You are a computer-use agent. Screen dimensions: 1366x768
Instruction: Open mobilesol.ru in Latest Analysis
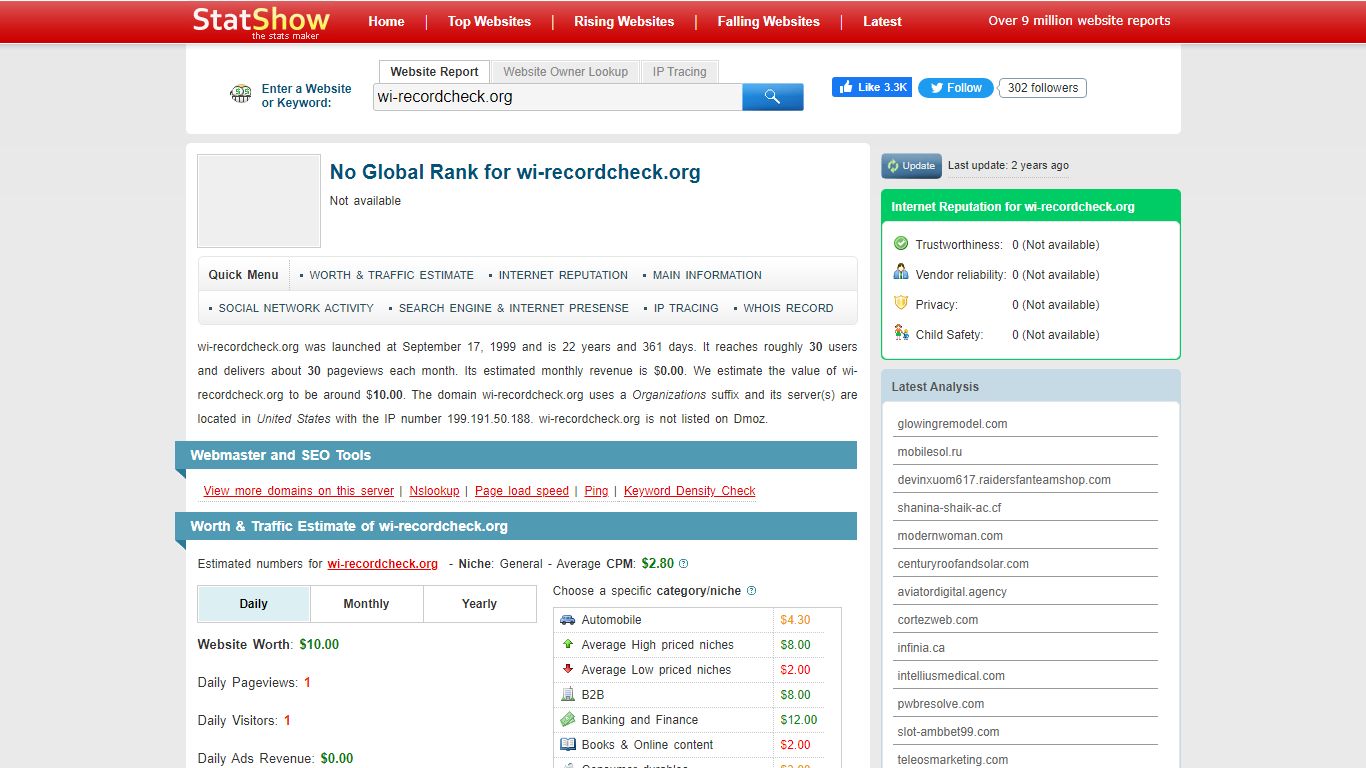[930, 452]
